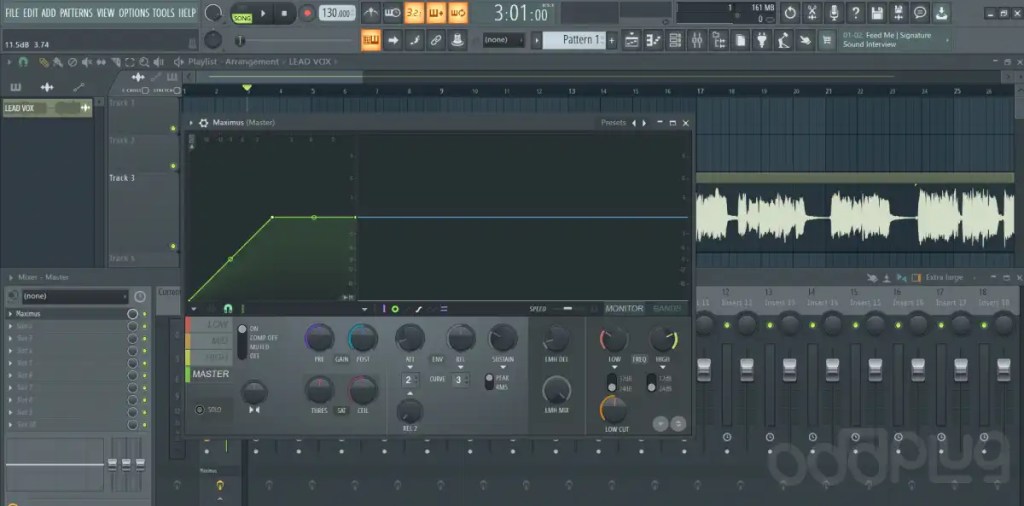Toggle the link/multilink controllers icon

[x=436, y=40]
